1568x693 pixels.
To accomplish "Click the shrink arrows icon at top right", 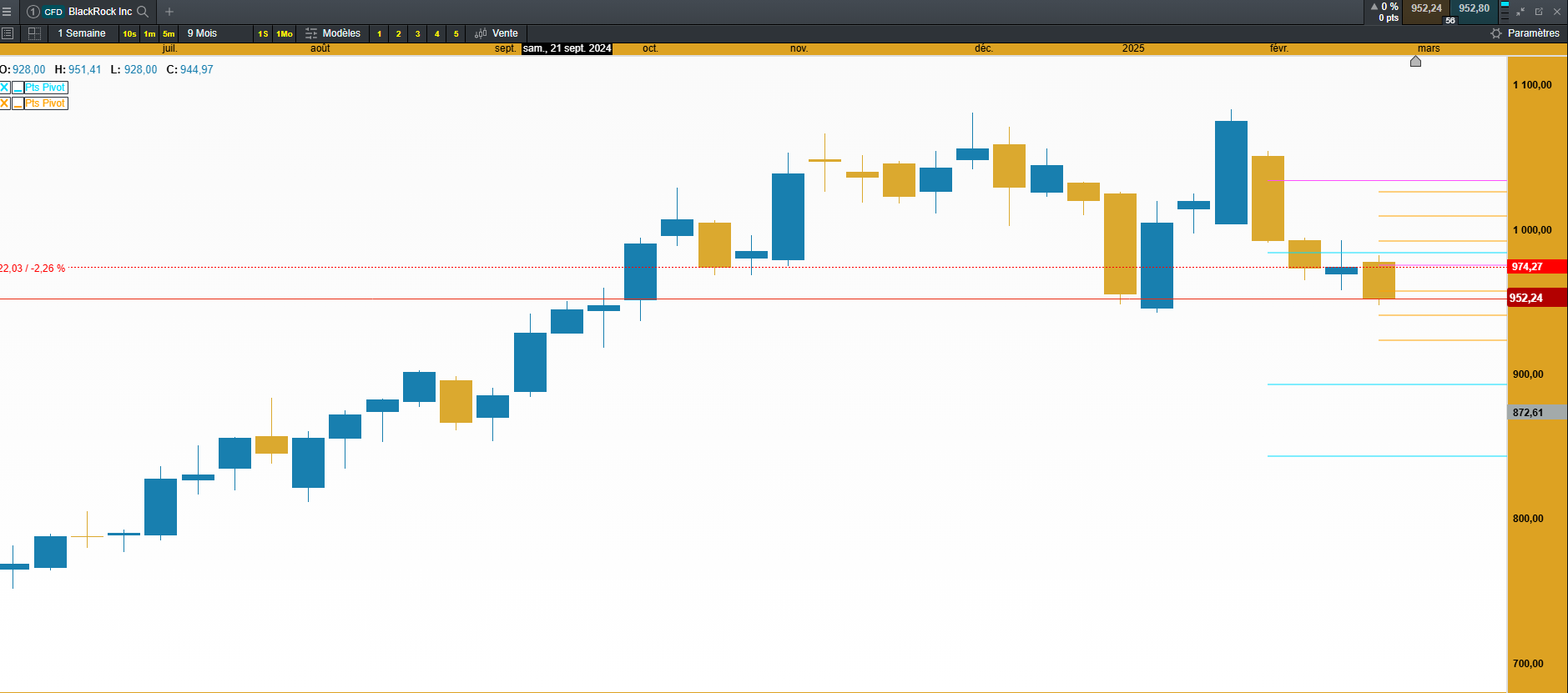I will click(x=1520, y=12).
